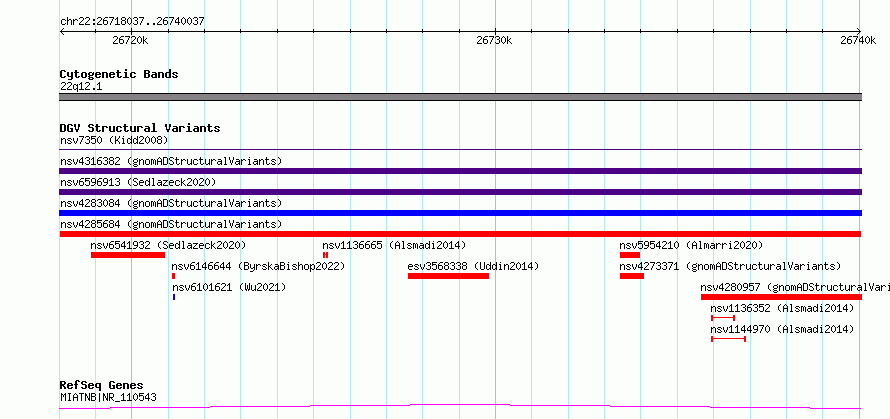The width and height of the screenshot is (890, 419).
Task: Open nsv6101621 (Wu2021) variant label
Action: (229, 287)
